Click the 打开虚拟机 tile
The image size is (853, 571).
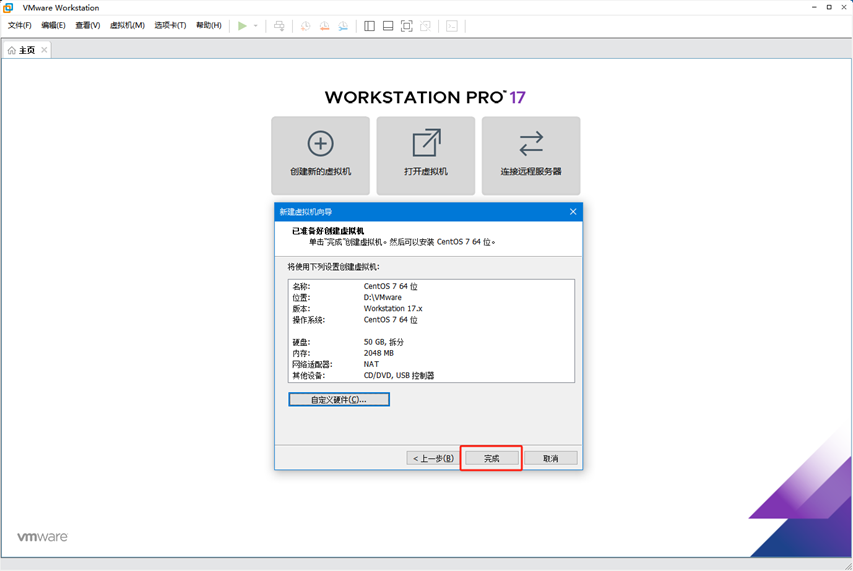point(425,156)
